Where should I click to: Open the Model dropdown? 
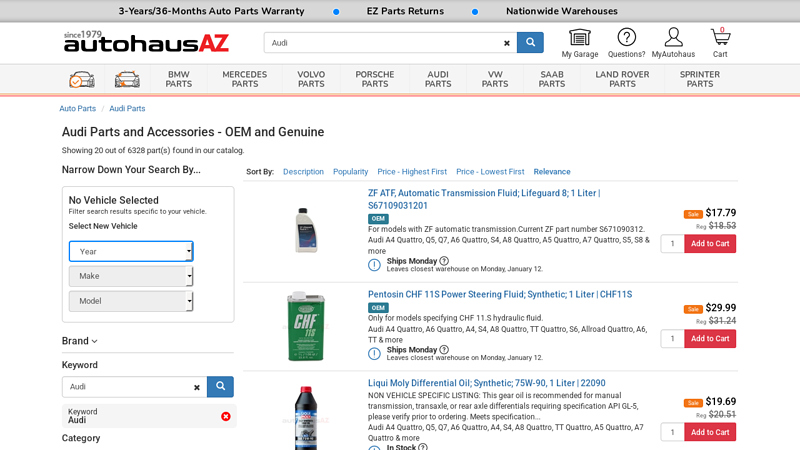[131, 301]
